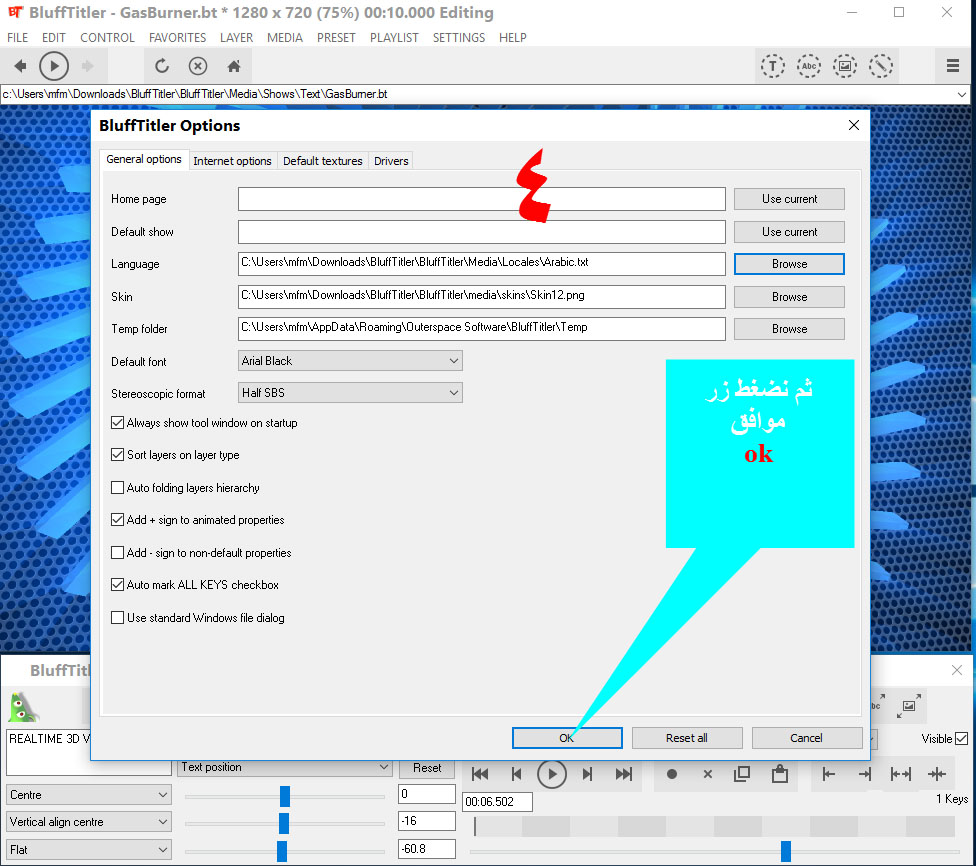976x866 pixels.
Task: Click the green BluffTitler mascot icon
Action: [x=24, y=707]
